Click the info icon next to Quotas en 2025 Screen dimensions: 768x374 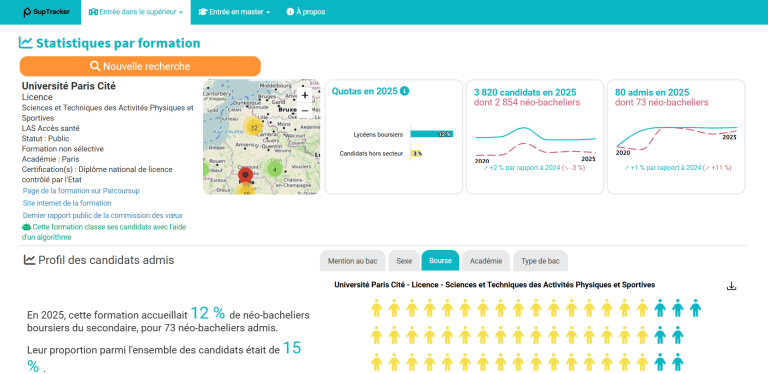click(x=404, y=91)
